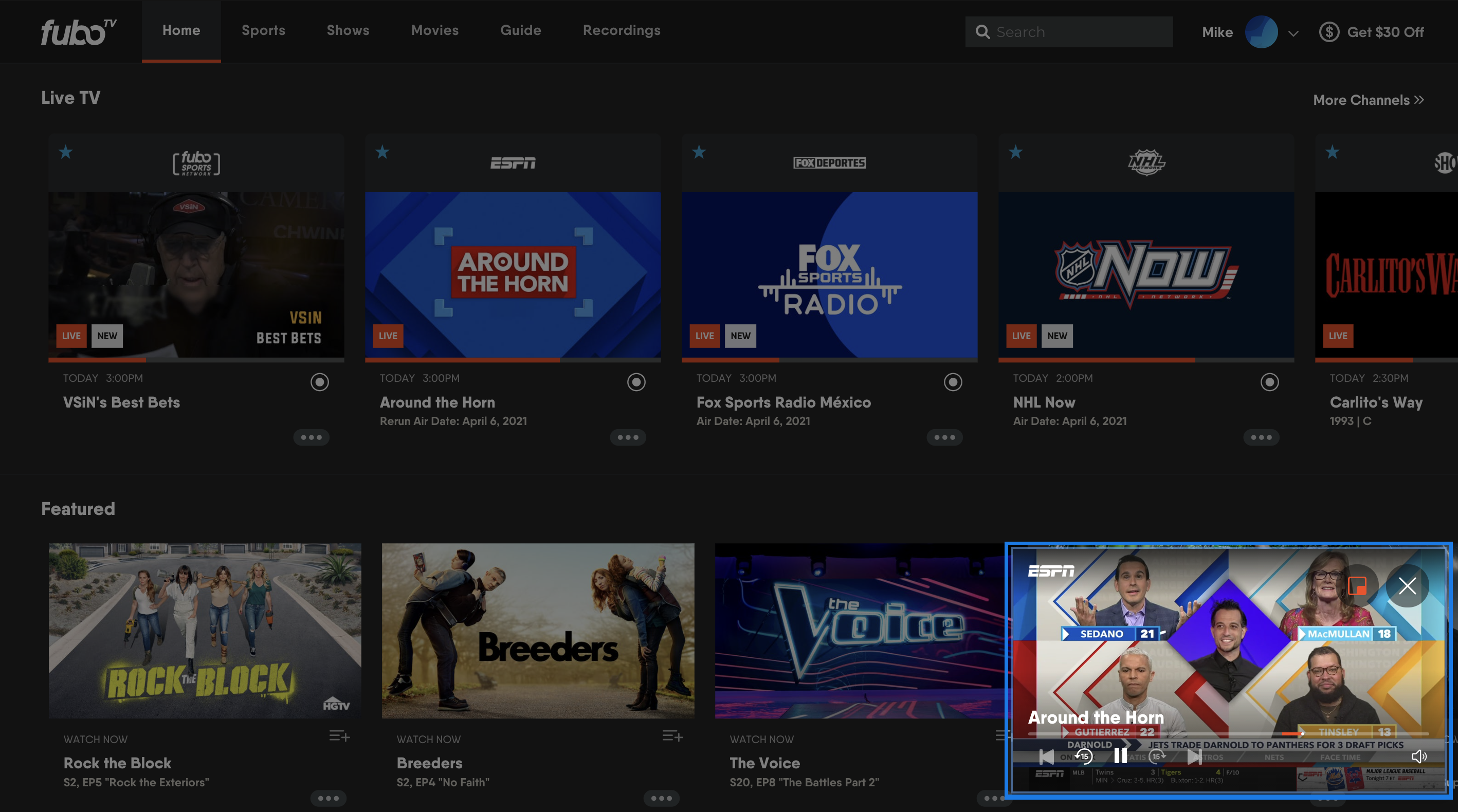
Task: Play the Carlito's Way thumbnail
Action: (x=1387, y=274)
